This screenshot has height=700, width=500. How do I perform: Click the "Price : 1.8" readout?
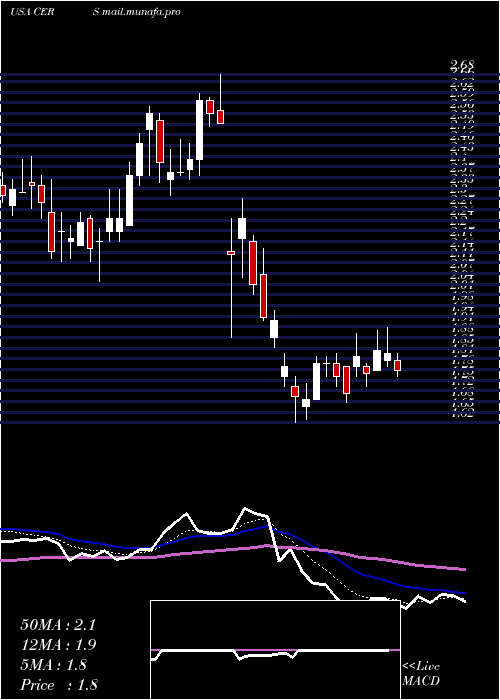point(59,685)
